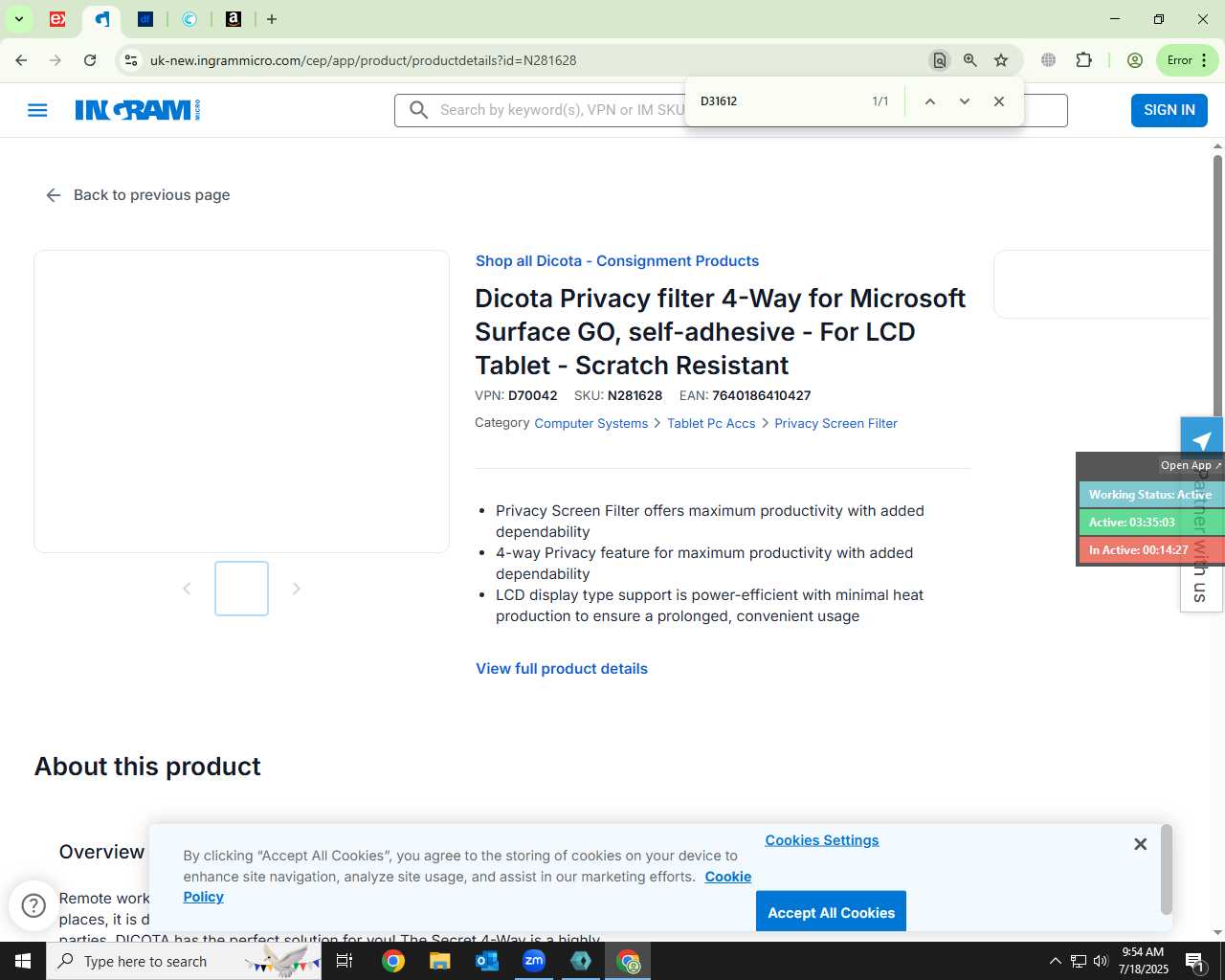This screenshot has height=980, width=1225.
Task: Click View full product details
Action: [562, 669]
